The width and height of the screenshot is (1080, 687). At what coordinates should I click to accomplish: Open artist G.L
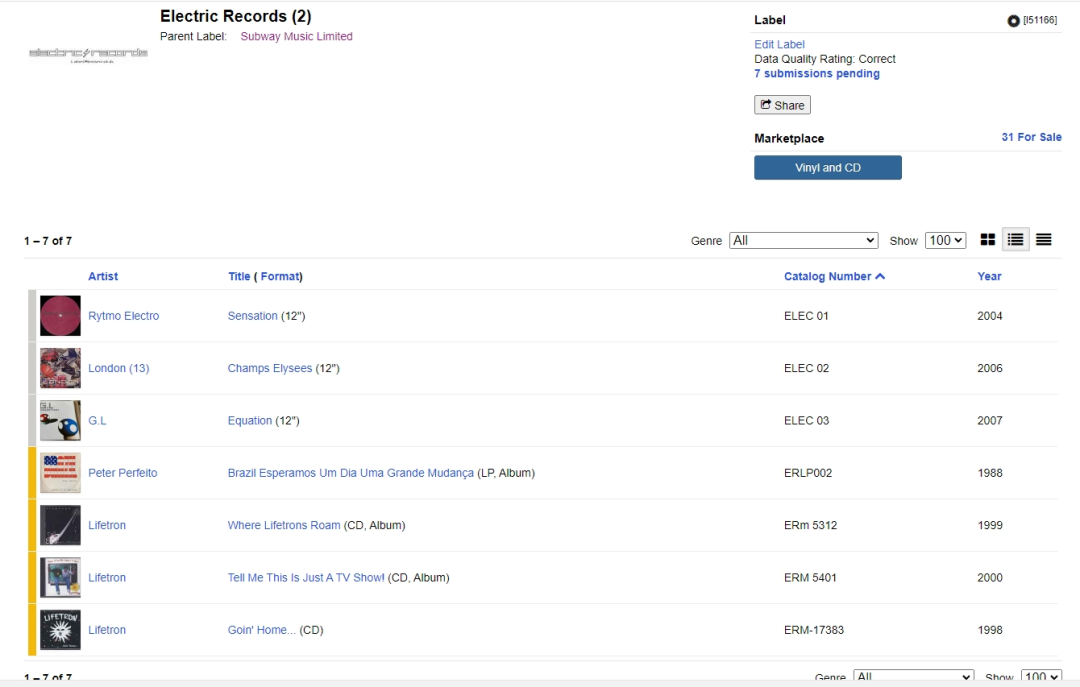tap(97, 420)
